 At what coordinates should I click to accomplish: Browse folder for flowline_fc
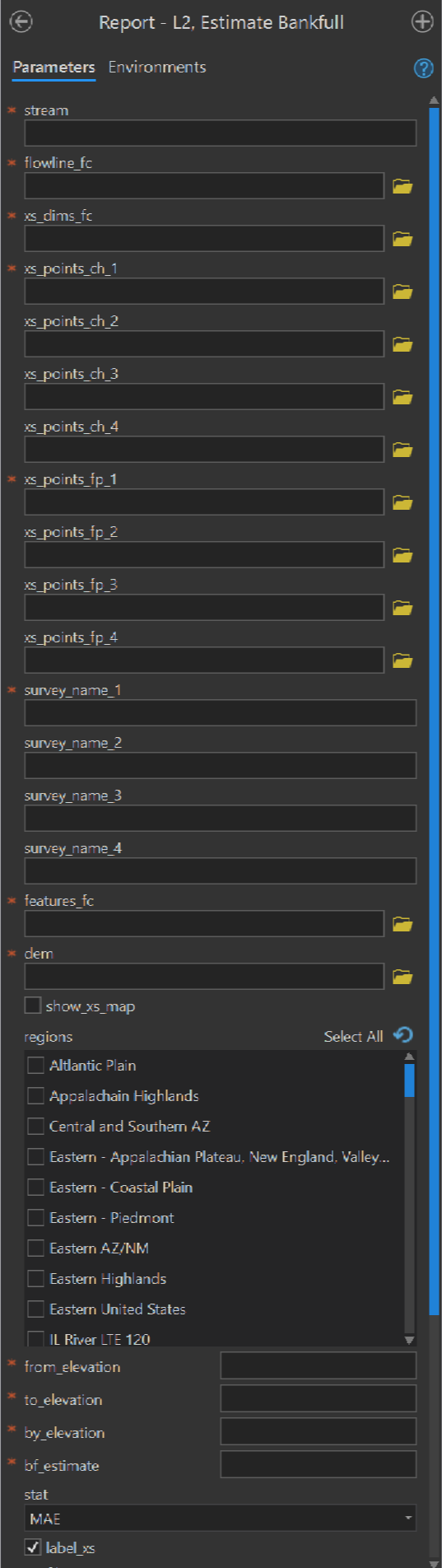pos(402,186)
